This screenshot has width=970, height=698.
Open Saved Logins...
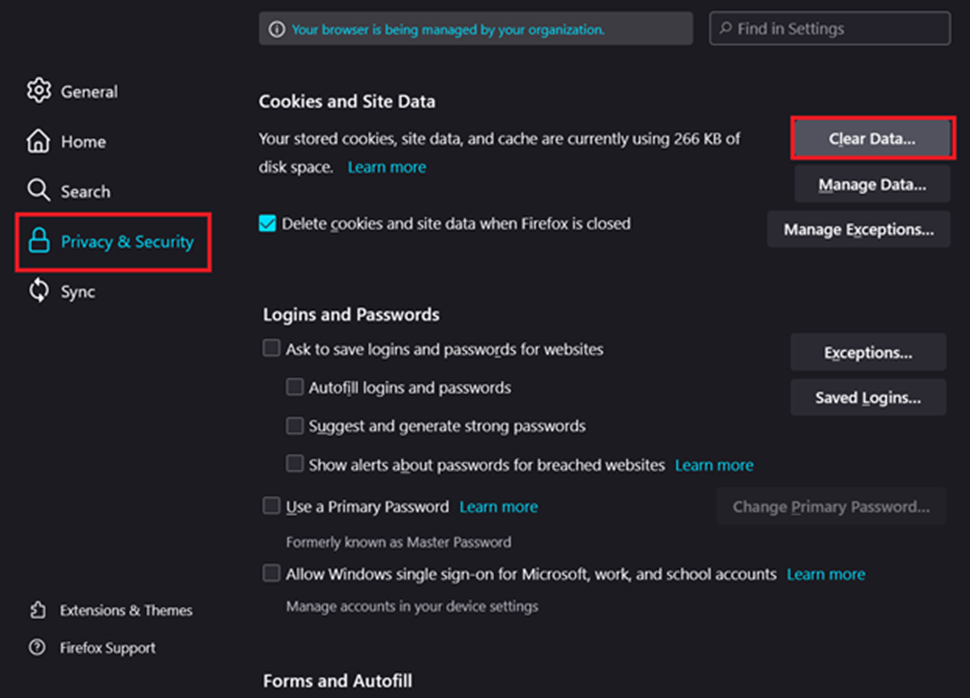point(868,397)
